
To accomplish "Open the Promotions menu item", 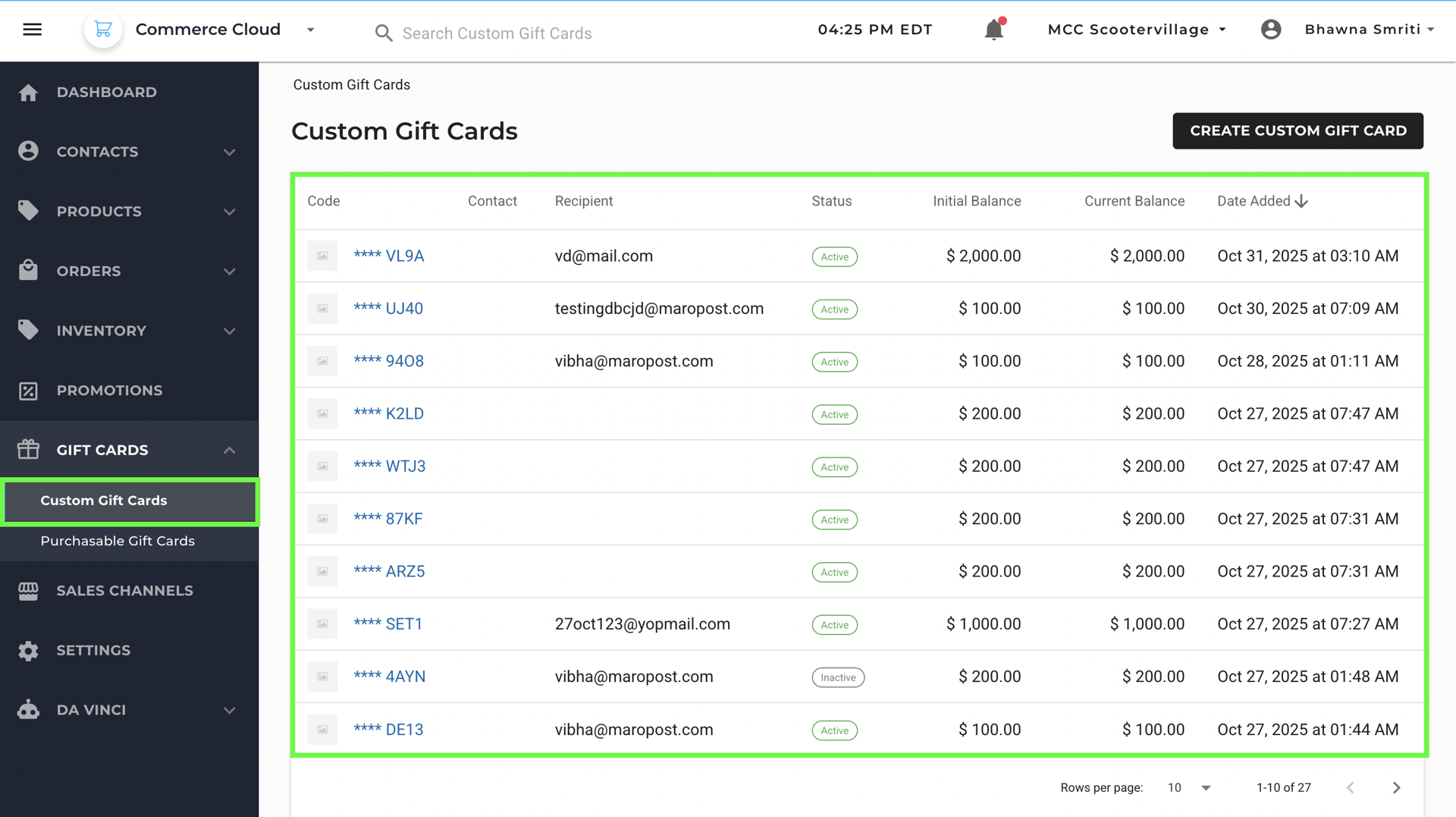I will point(129,391).
